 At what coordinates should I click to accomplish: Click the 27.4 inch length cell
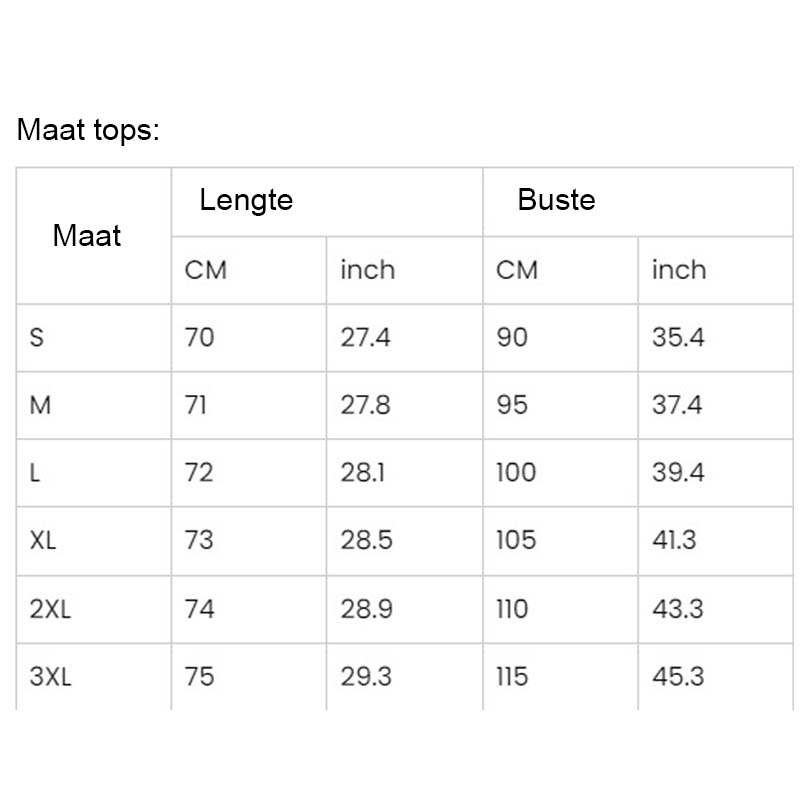(x=365, y=338)
